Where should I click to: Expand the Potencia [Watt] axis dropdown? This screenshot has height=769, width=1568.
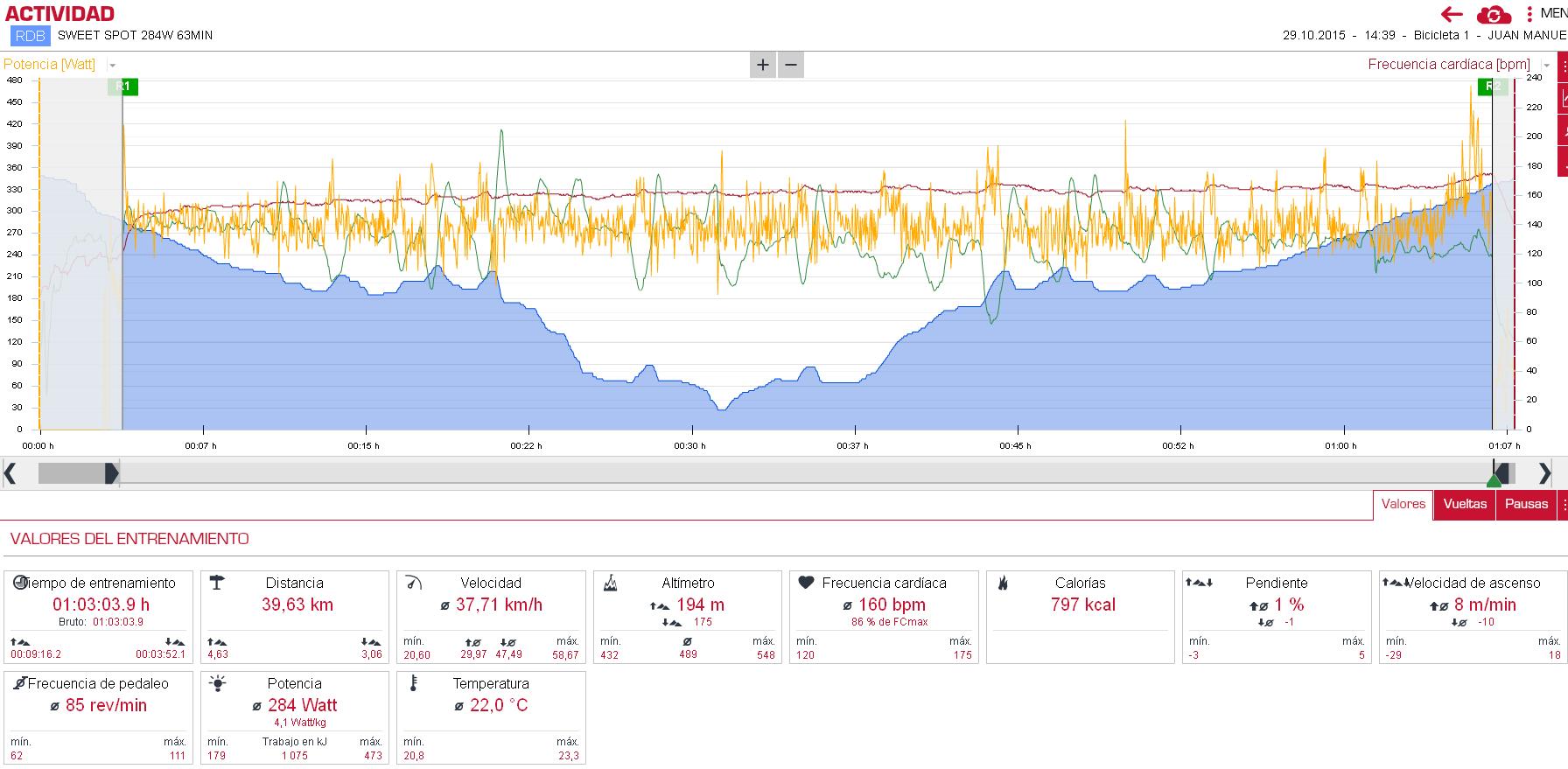click(x=113, y=66)
